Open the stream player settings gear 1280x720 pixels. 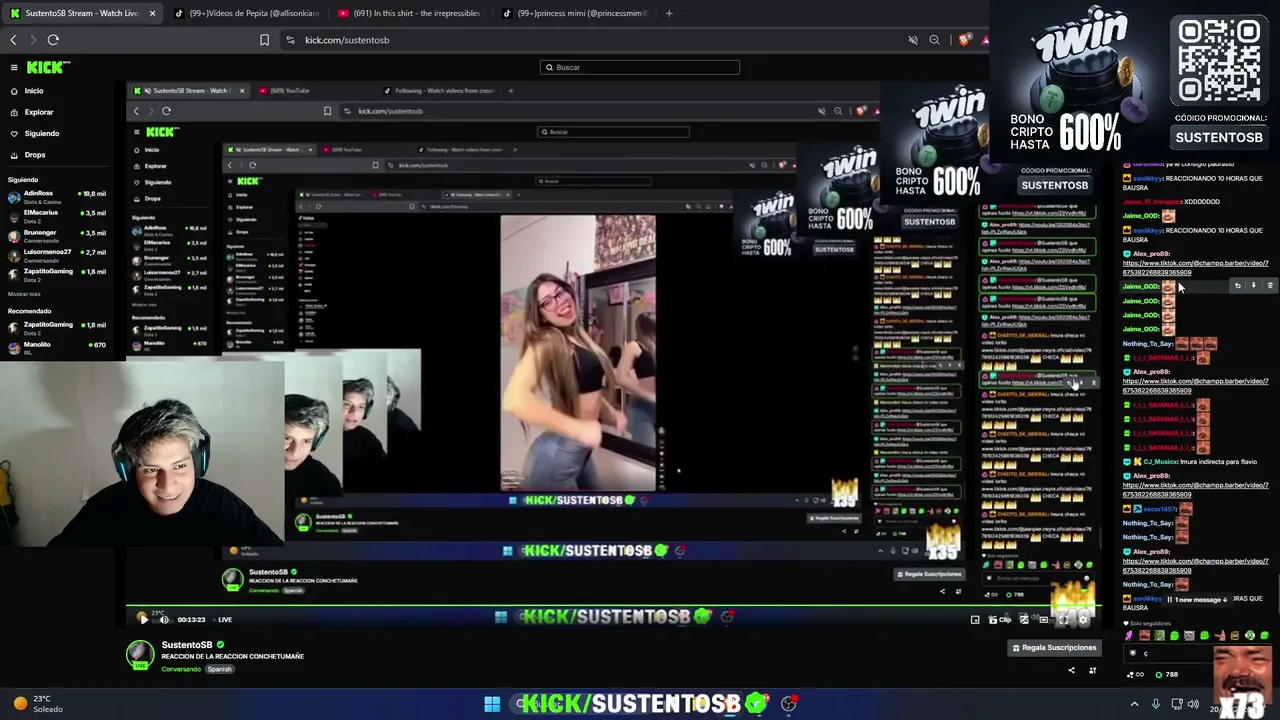[x=1083, y=620]
